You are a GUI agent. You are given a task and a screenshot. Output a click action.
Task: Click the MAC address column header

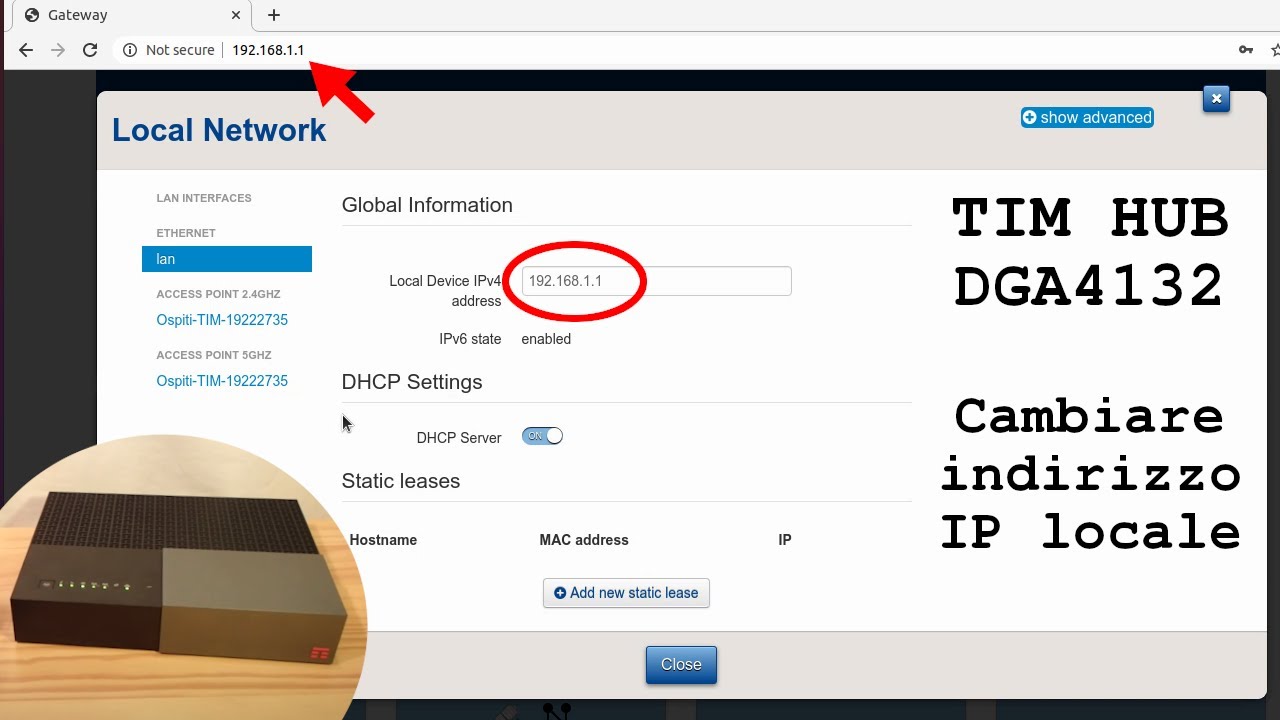pos(584,540)
